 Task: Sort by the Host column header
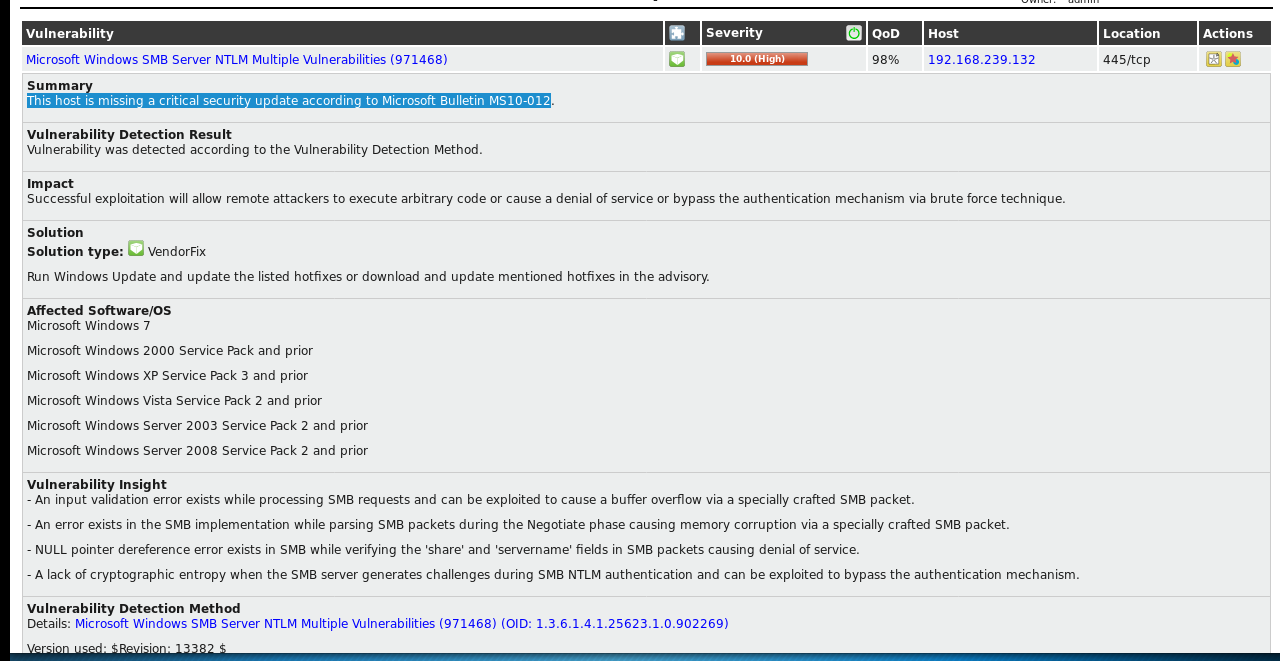(x=943, y=34)
